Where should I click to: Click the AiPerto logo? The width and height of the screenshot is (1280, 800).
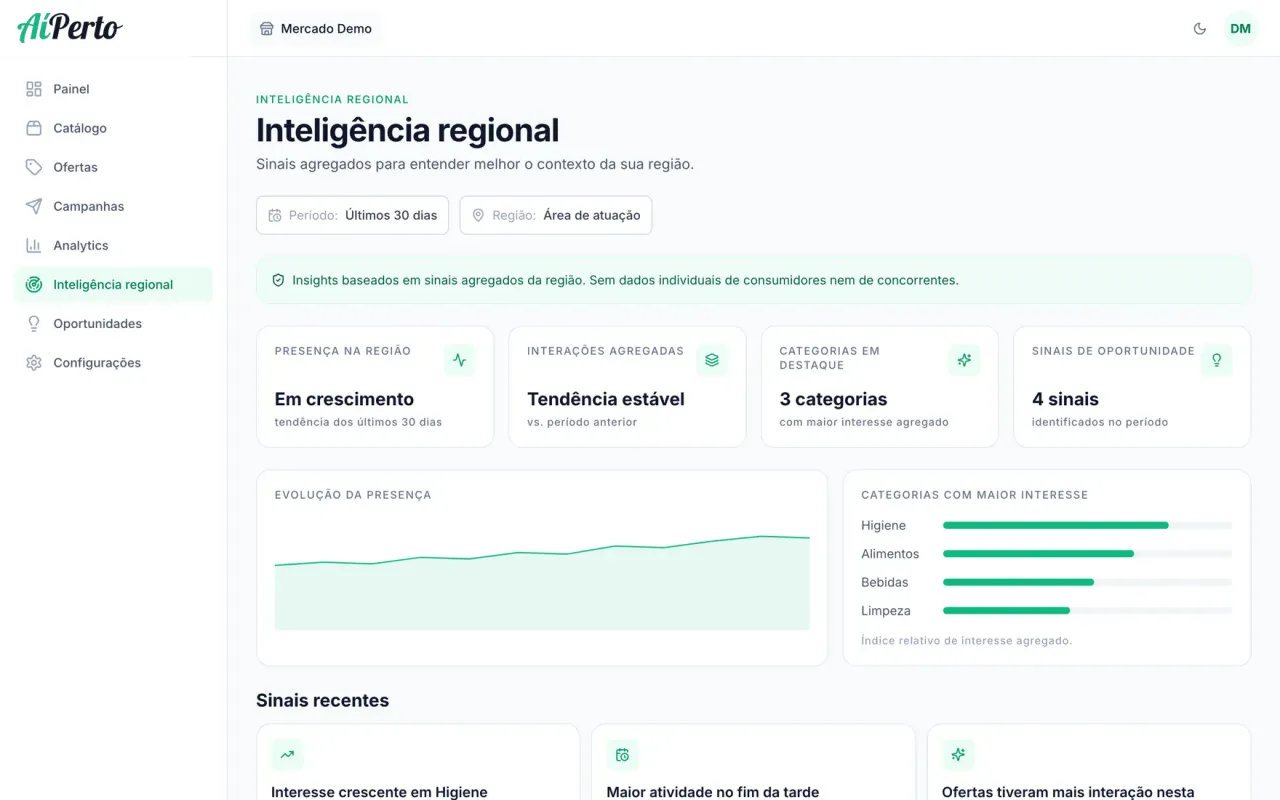(x=69, y=28)
